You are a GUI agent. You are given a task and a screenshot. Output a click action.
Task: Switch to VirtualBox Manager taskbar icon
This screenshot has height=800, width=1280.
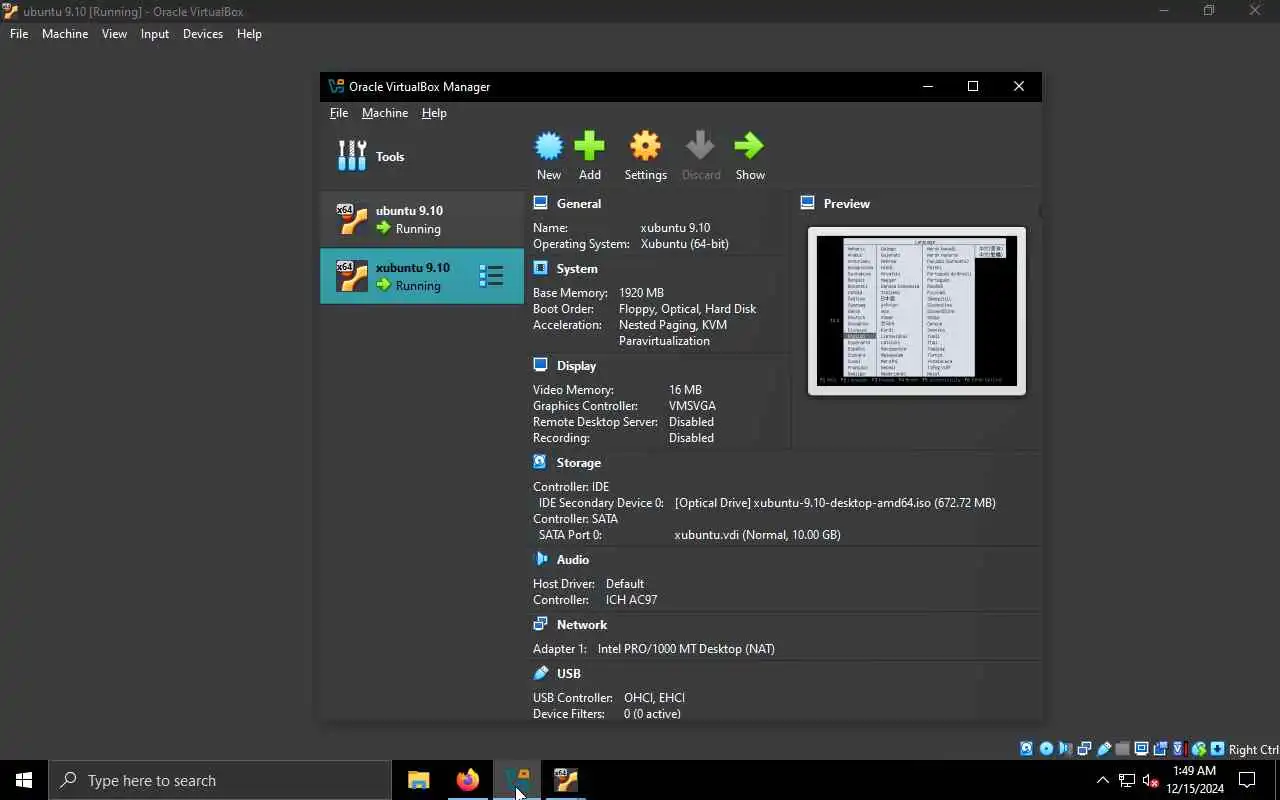click(x=517, y=780)
